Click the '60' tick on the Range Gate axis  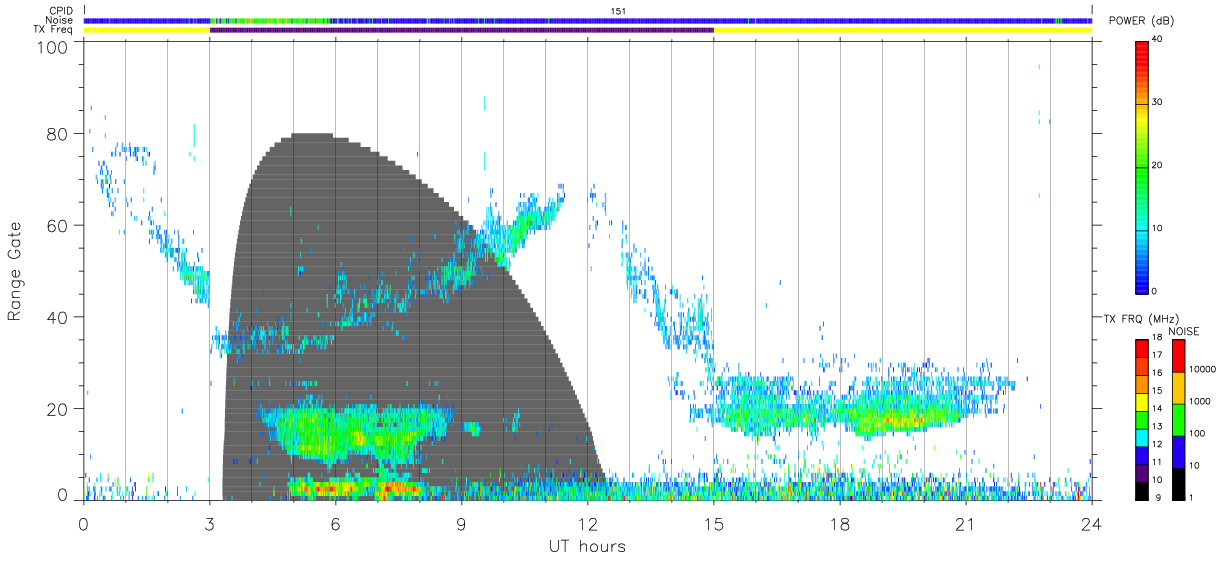click(58, 226)
